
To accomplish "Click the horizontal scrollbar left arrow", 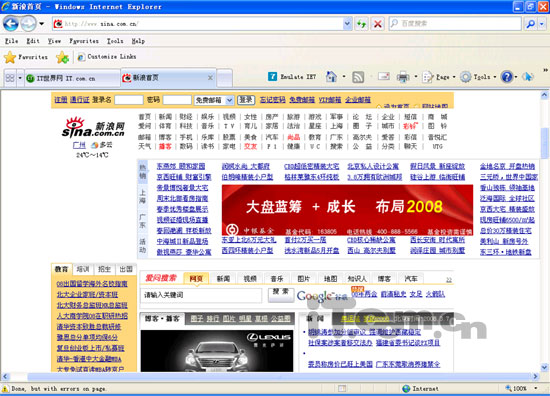I will click(5, 377).
